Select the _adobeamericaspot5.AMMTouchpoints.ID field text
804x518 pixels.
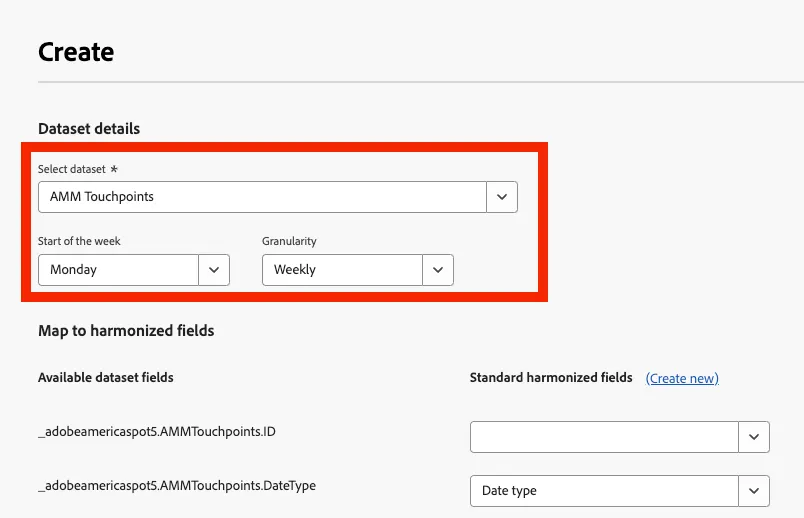(157, 432)
